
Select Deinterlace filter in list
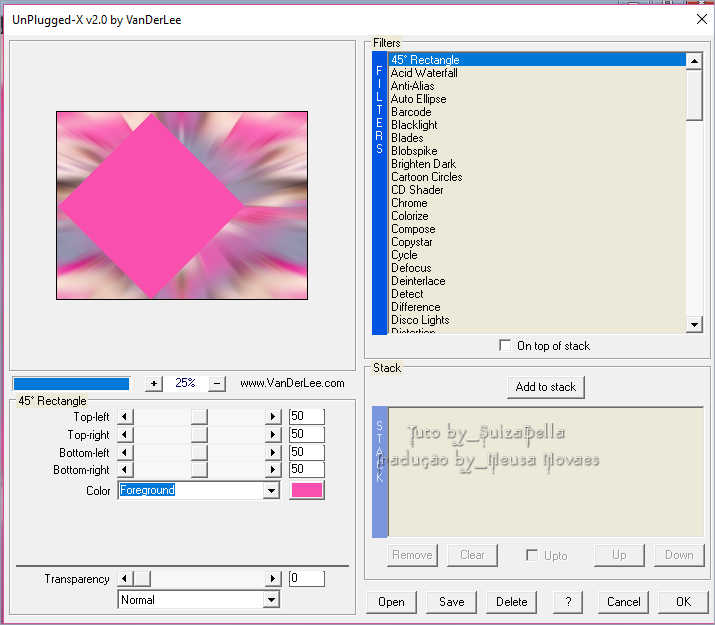pyautogui.click(x=537, y=281)
